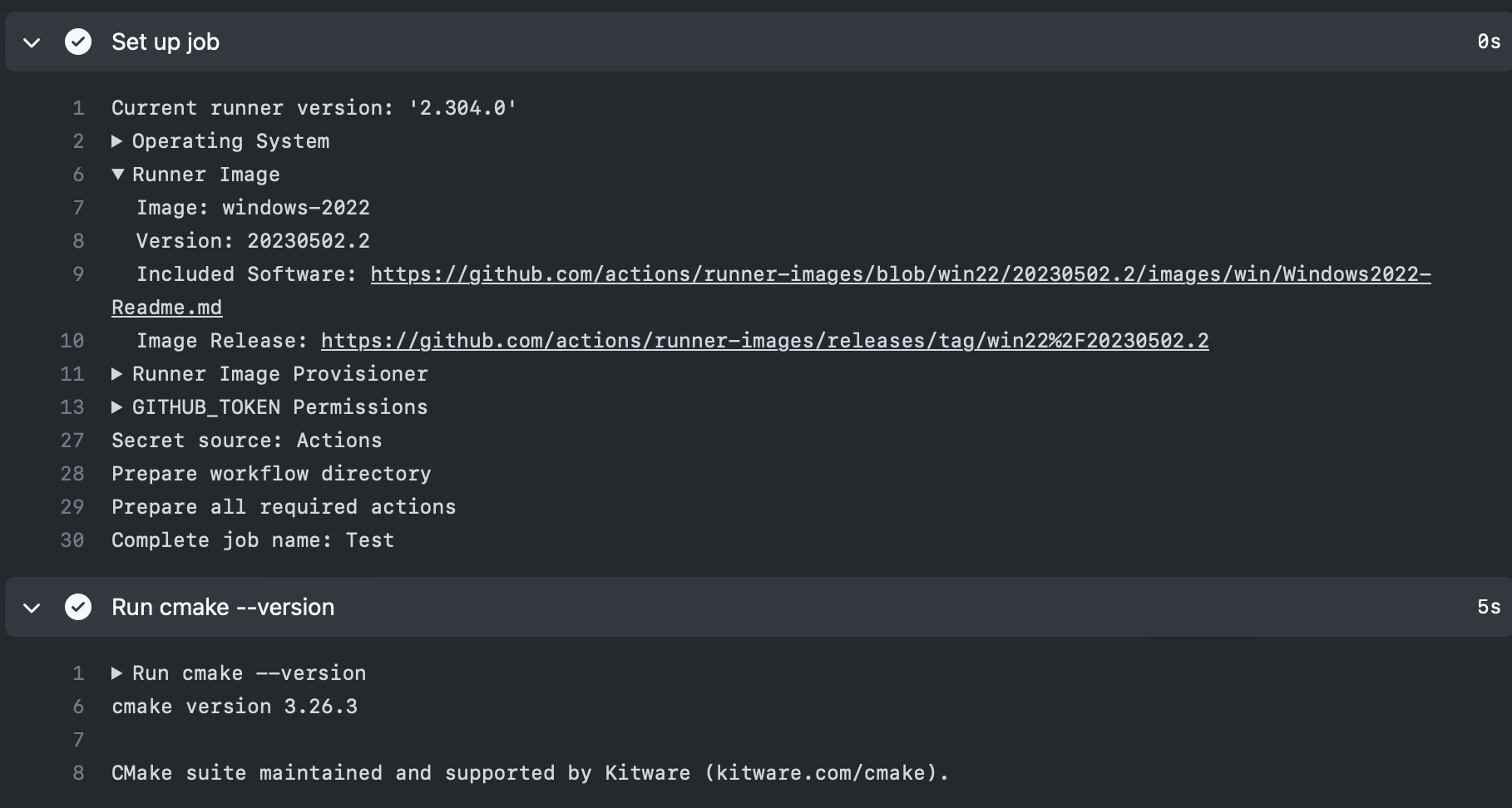The width and height of the screenshot is (1512, 808).
Task: Click line number 9 in Set up job log
Action: [x=72, y=274]
